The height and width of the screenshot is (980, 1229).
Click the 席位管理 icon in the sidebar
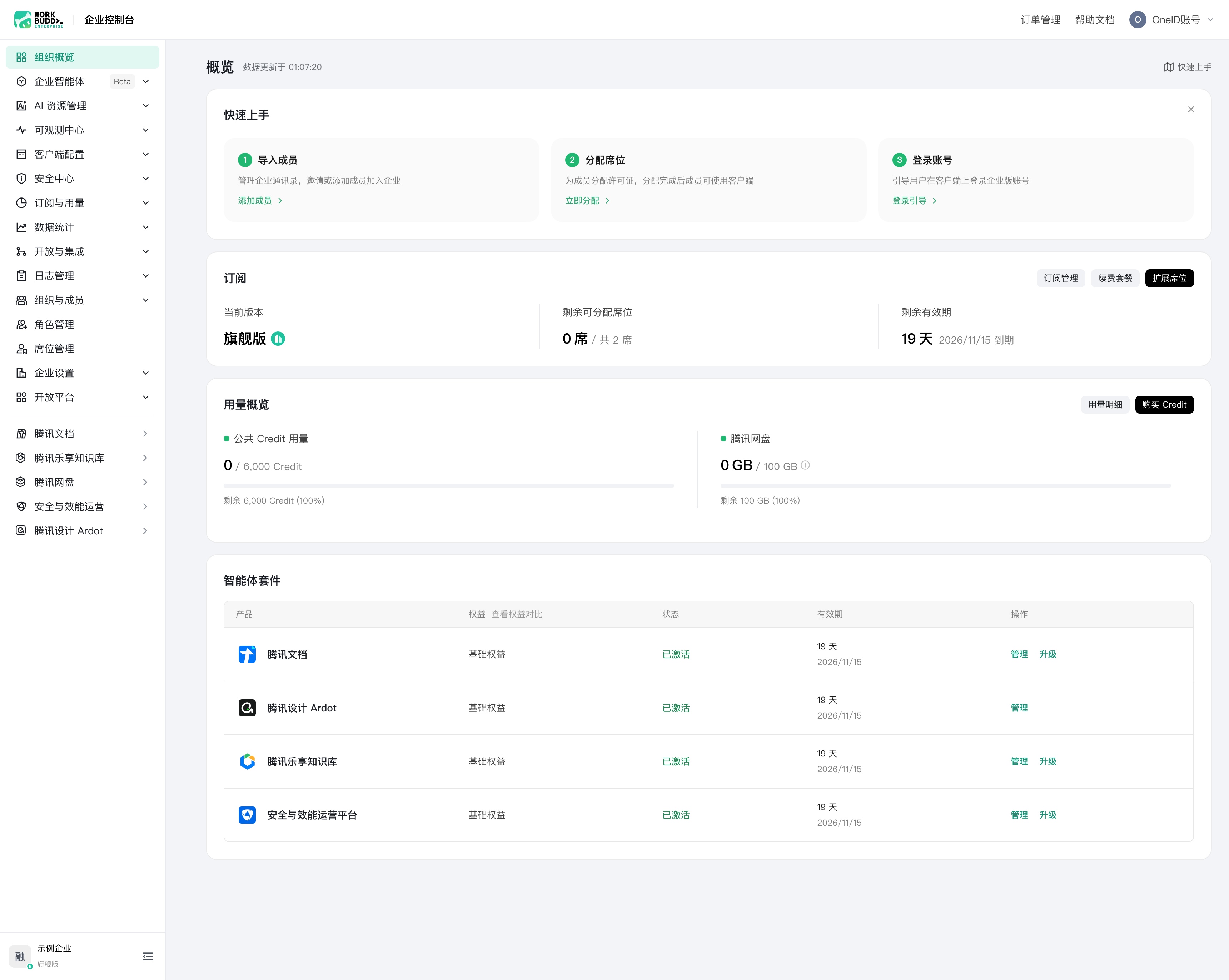click(x=21, y=349)
